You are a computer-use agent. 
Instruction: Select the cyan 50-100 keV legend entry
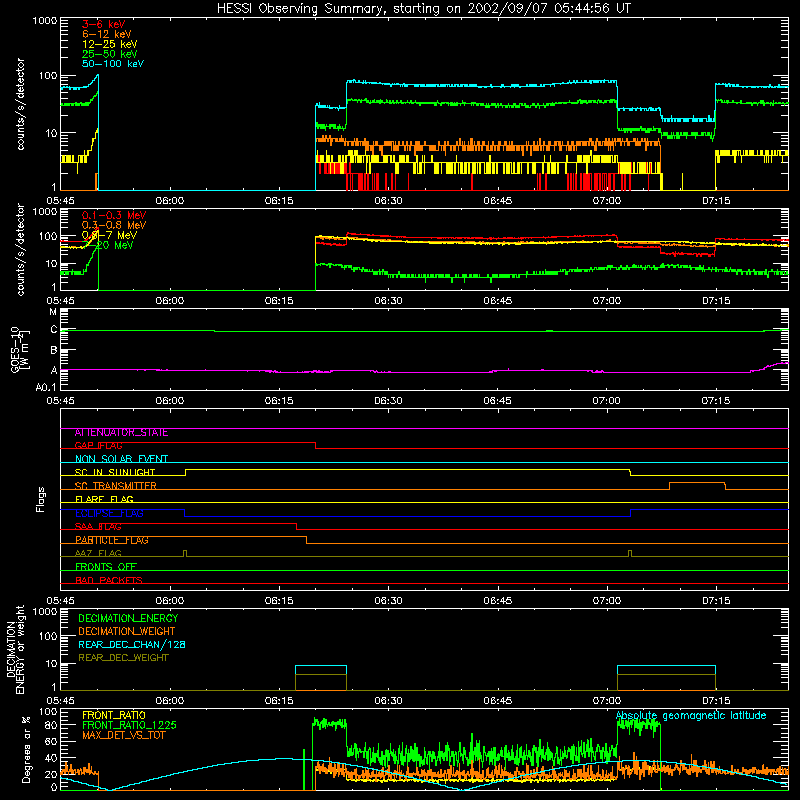point(113,64)
